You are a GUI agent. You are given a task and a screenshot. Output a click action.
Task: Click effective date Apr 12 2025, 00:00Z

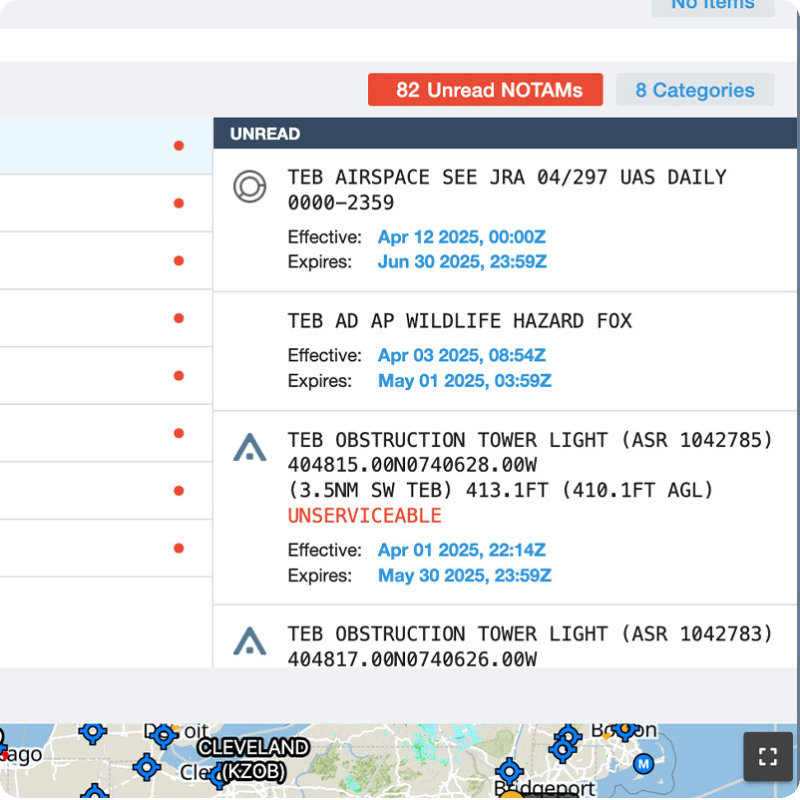point(462,237)
